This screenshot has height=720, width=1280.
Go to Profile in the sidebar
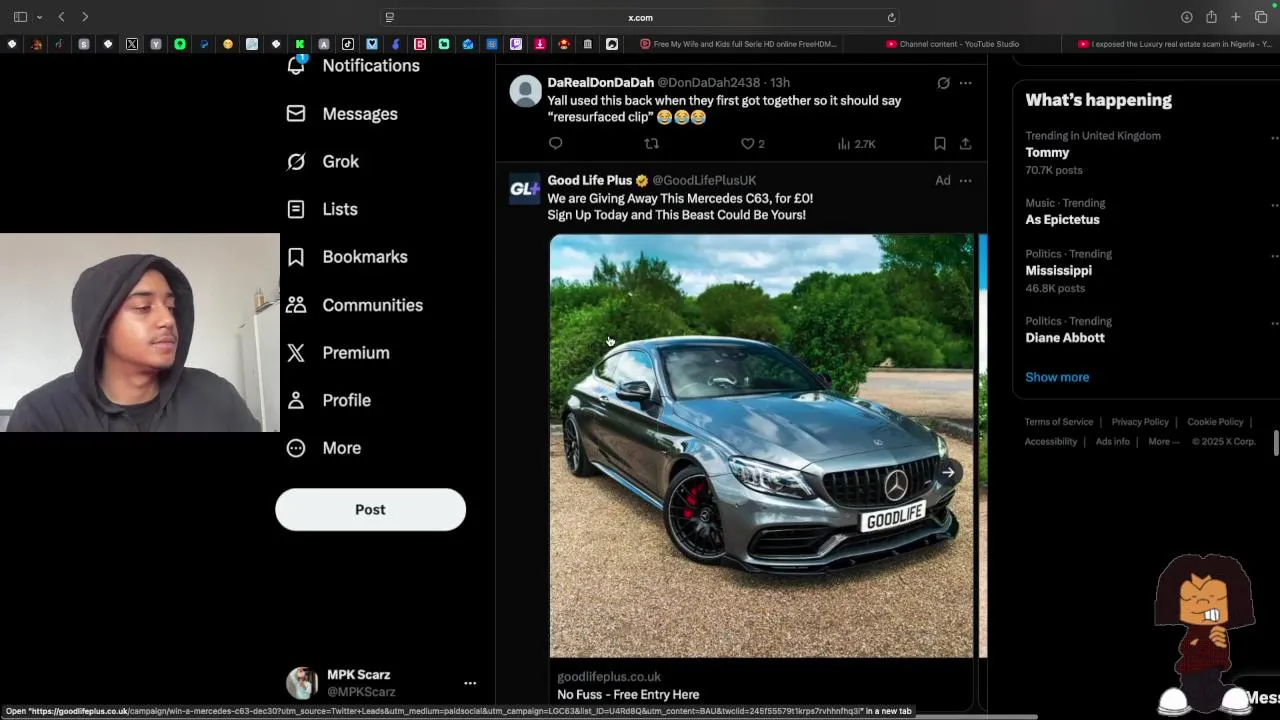click(328, 400)
